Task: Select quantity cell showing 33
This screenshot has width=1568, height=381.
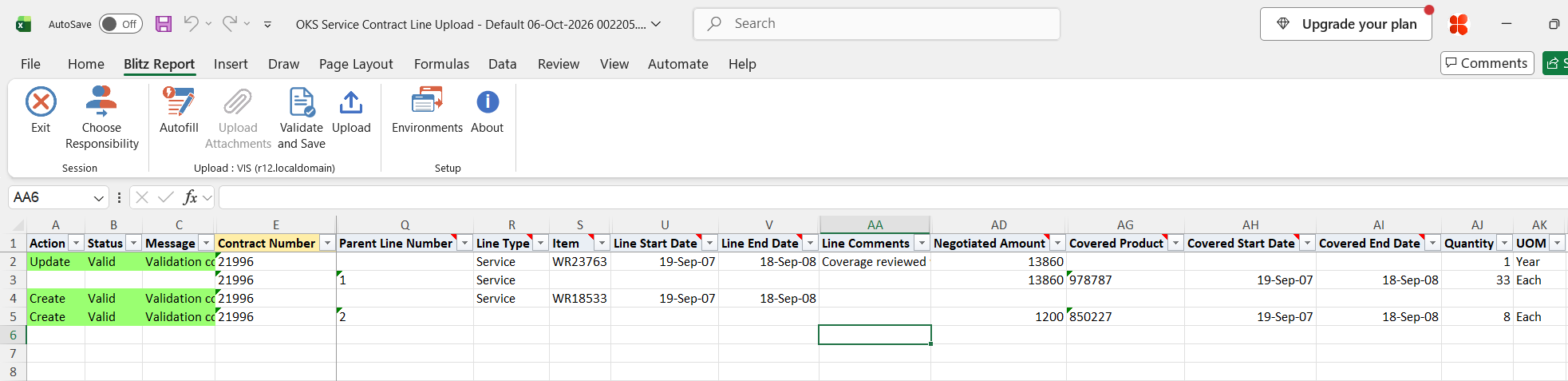Action: coord(1477,280)
